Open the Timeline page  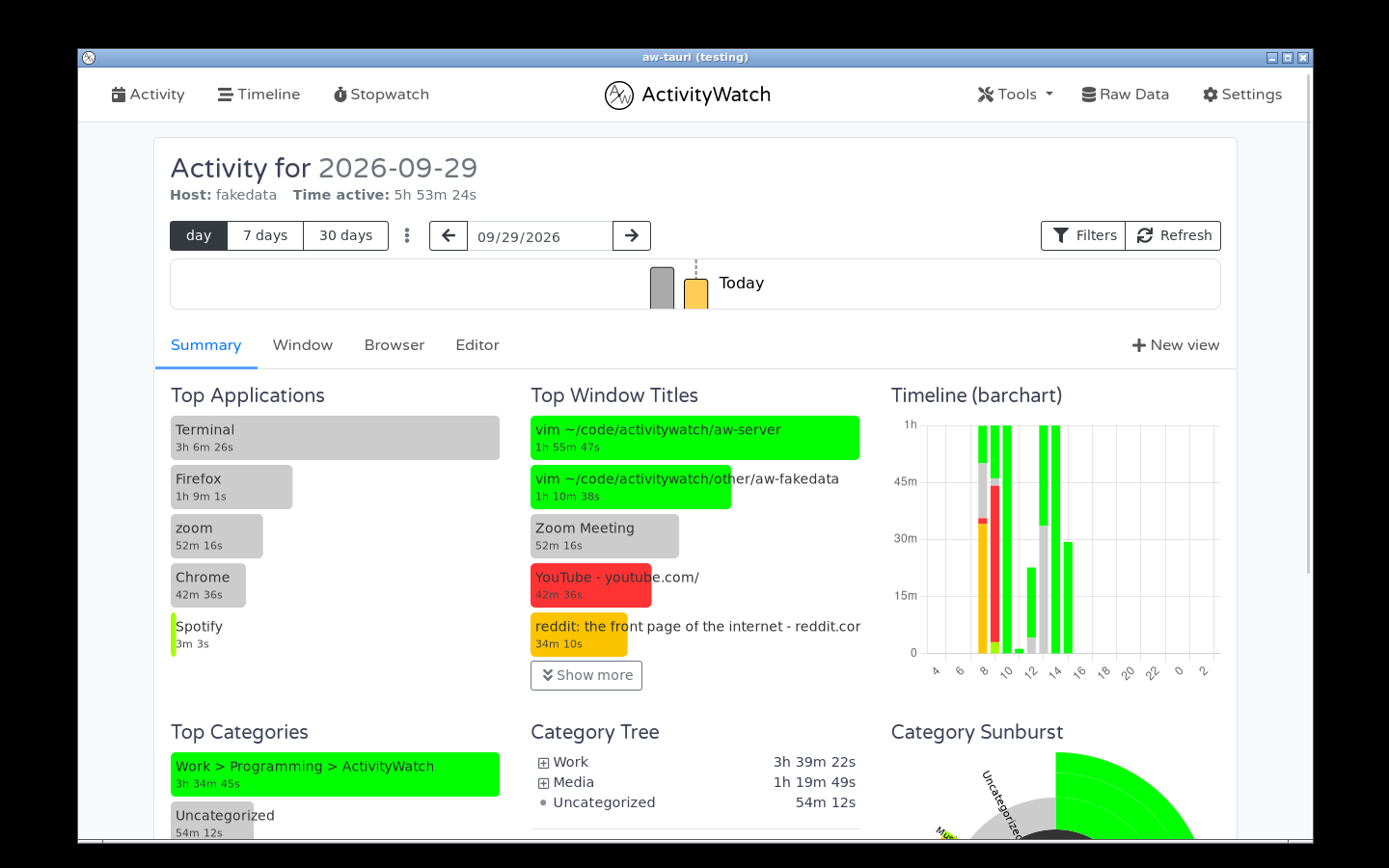(259, 95)
